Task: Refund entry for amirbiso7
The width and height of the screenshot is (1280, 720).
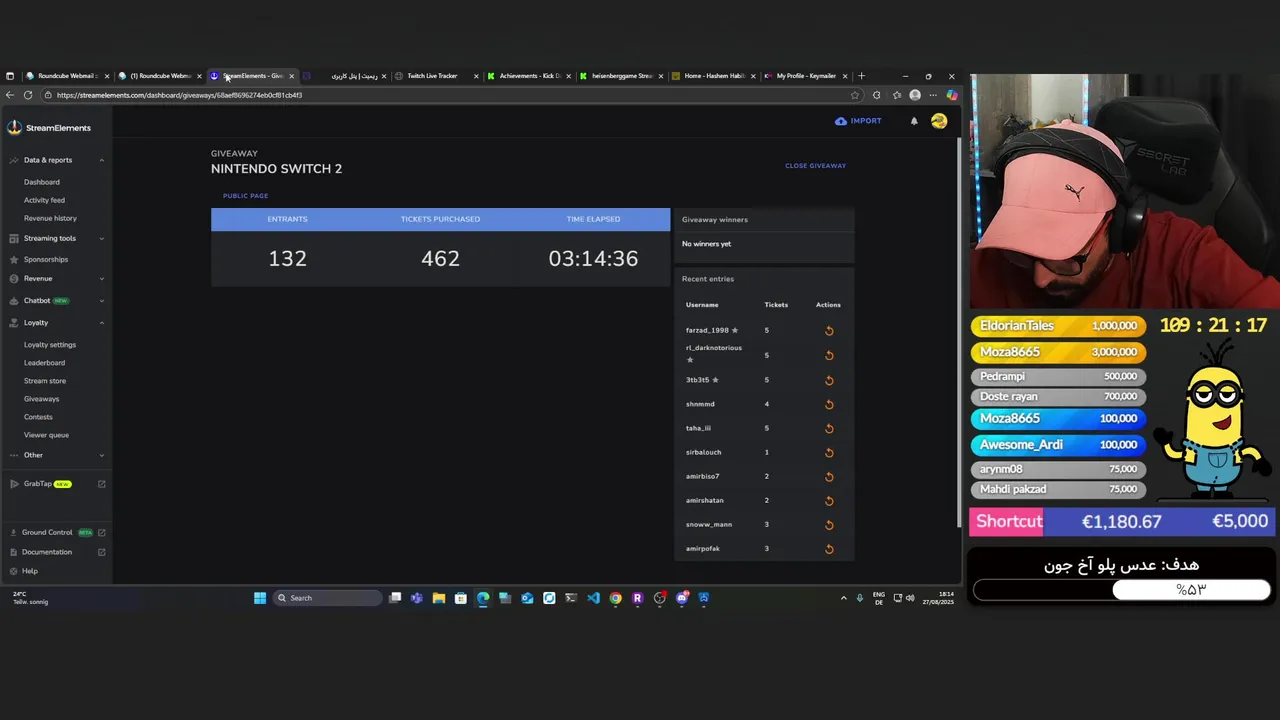Action: 829,476
